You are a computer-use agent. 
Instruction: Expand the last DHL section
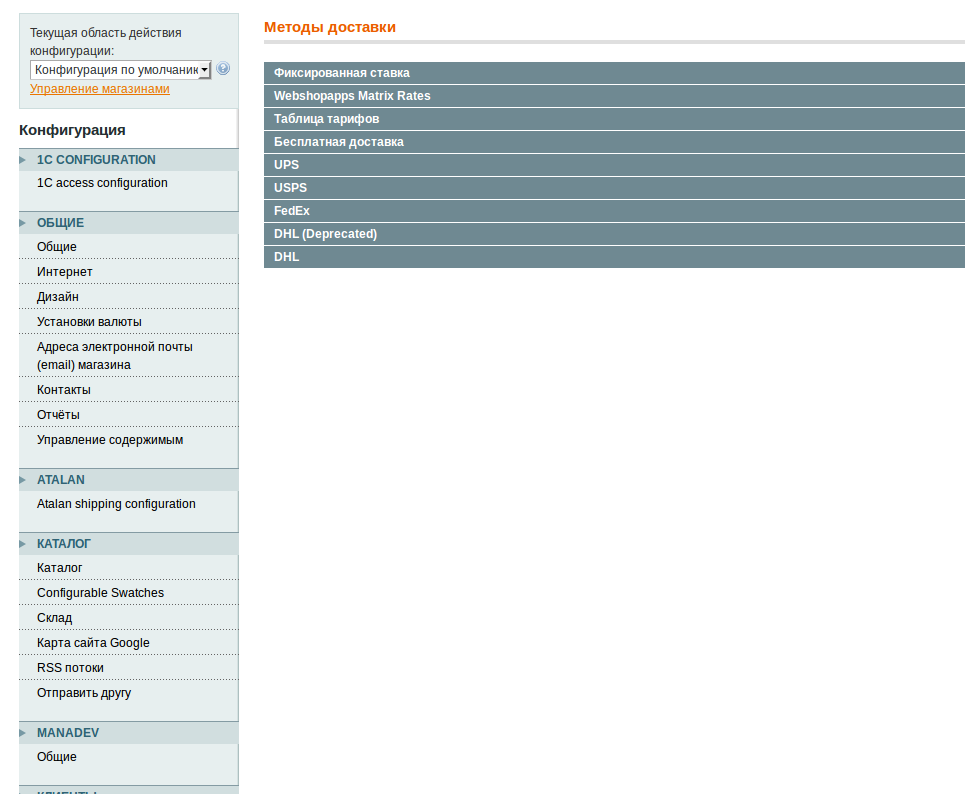coord(614,257)
